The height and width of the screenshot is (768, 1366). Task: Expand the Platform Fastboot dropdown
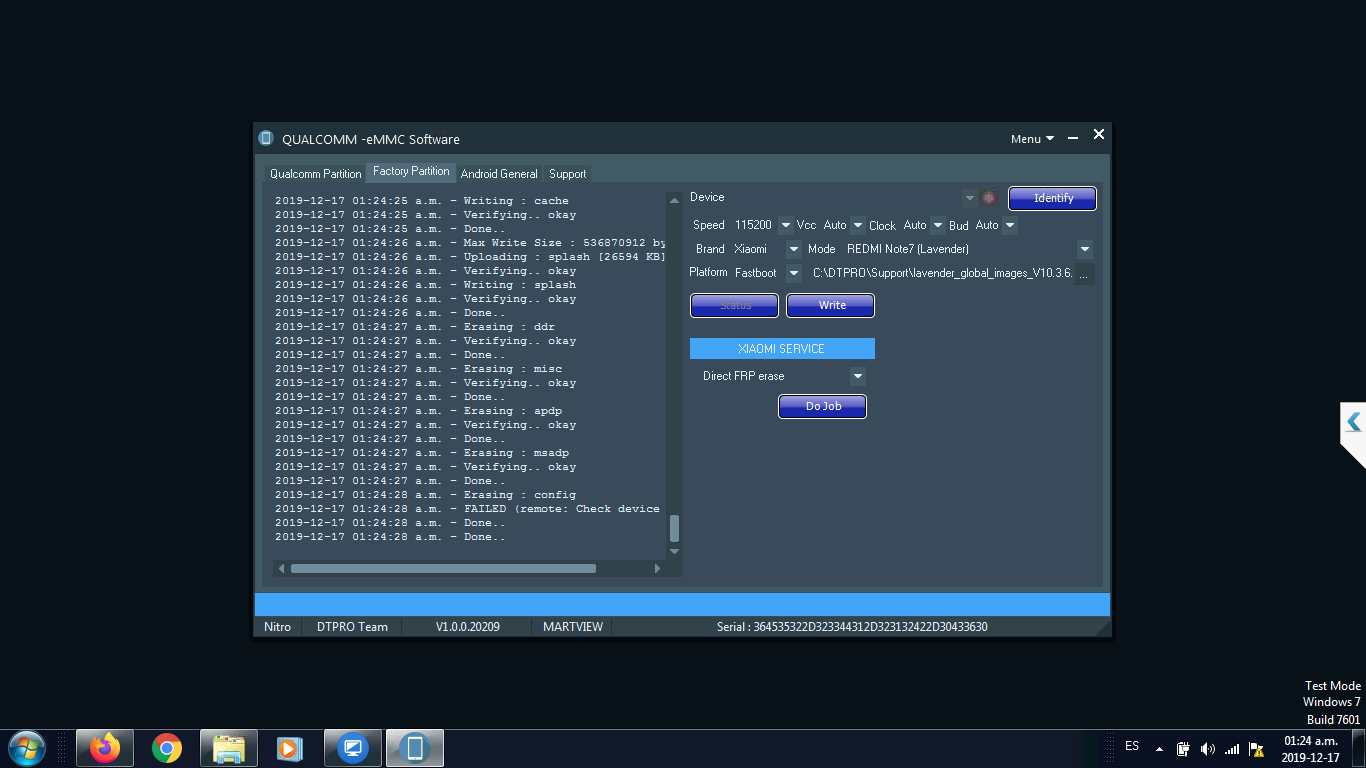coord(794,273)
